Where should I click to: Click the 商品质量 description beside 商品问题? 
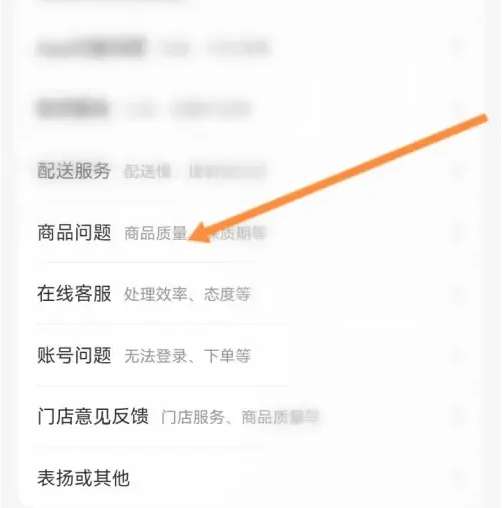click(x=155, y=233)
